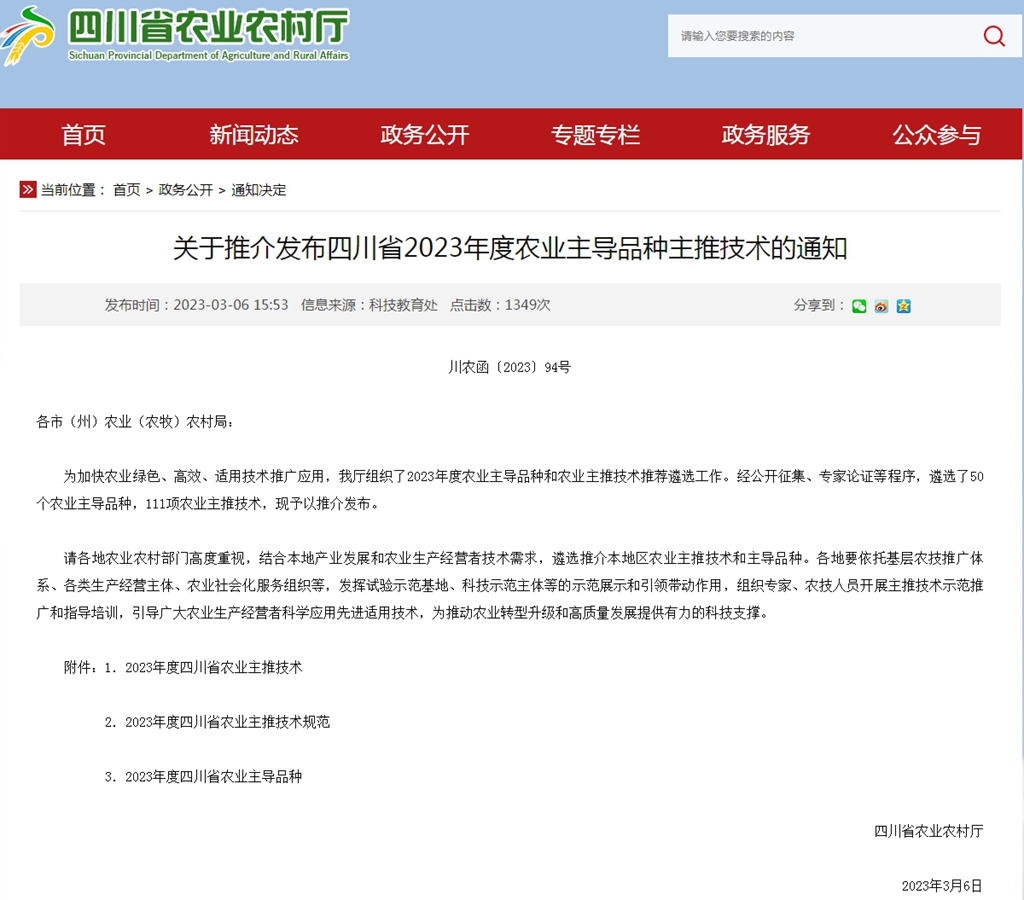The width and height of the screenshot is (1024, 900).
Task: Click 通知决定 in the breadcrumb trail
Action: click(259, 190)
